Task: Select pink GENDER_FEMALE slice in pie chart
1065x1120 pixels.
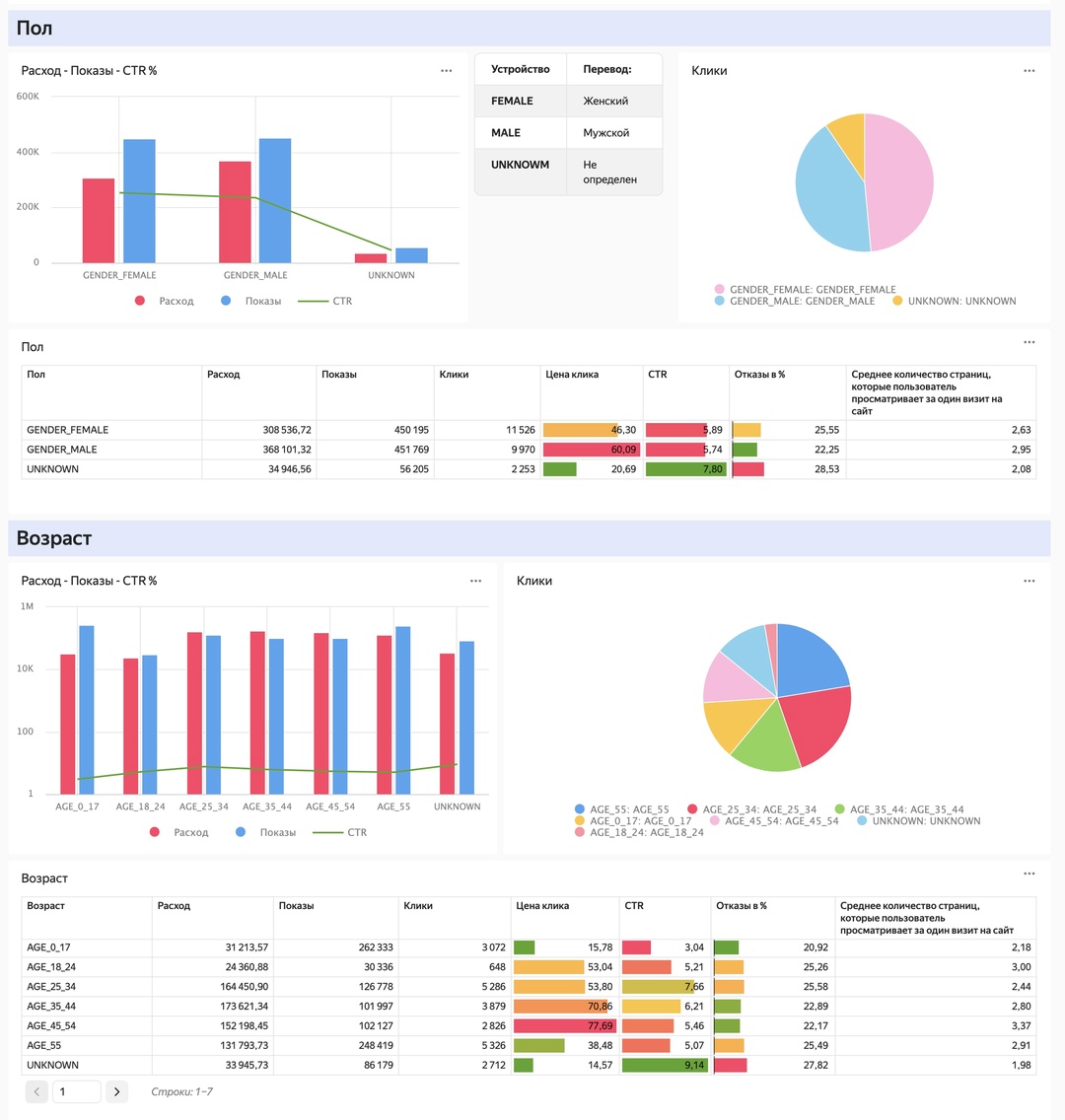Action: [x=900, y=182]
